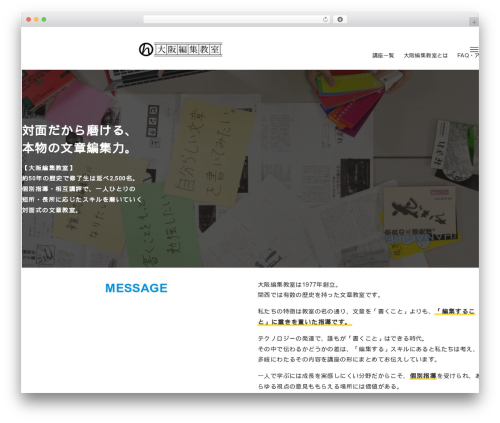Image resolution: width=500 pixels, height=423 pixels.
Task: Click the hero headline 対面だから磨ける、
Action: coord(77,130)
